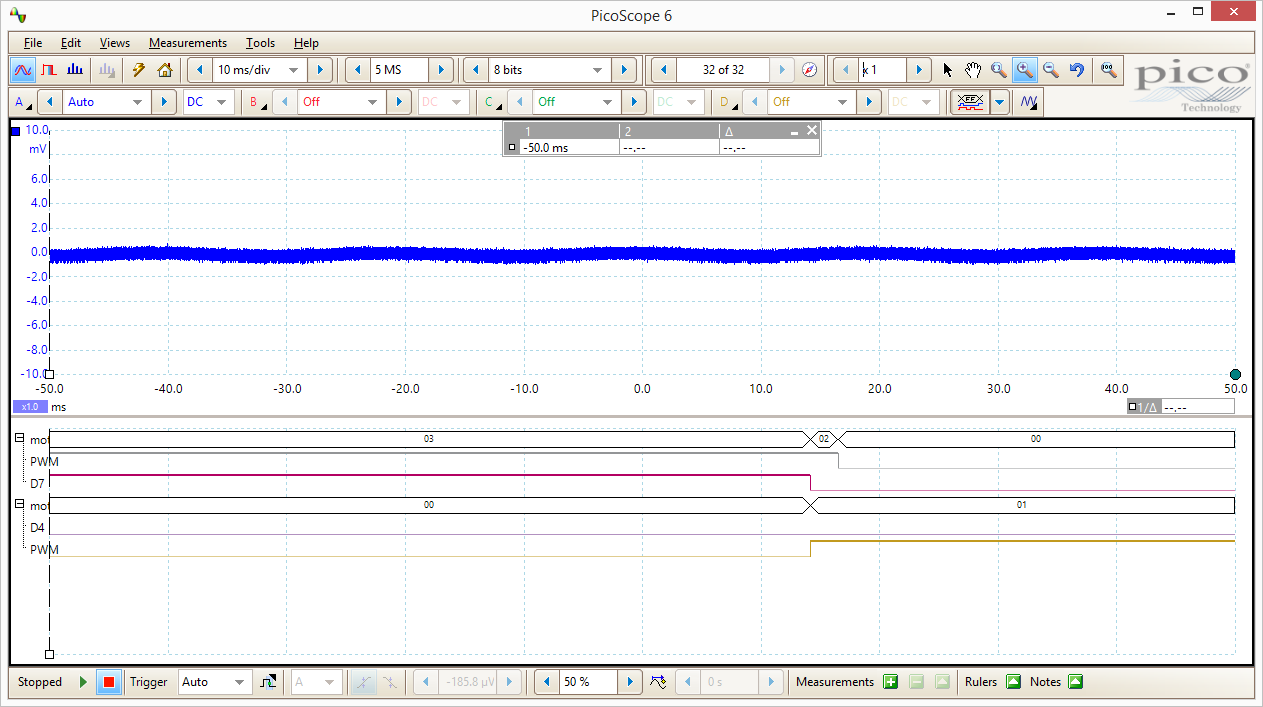Click the Undo zoom icon
Screen dimensions: 1263x707
point(1077,70)
